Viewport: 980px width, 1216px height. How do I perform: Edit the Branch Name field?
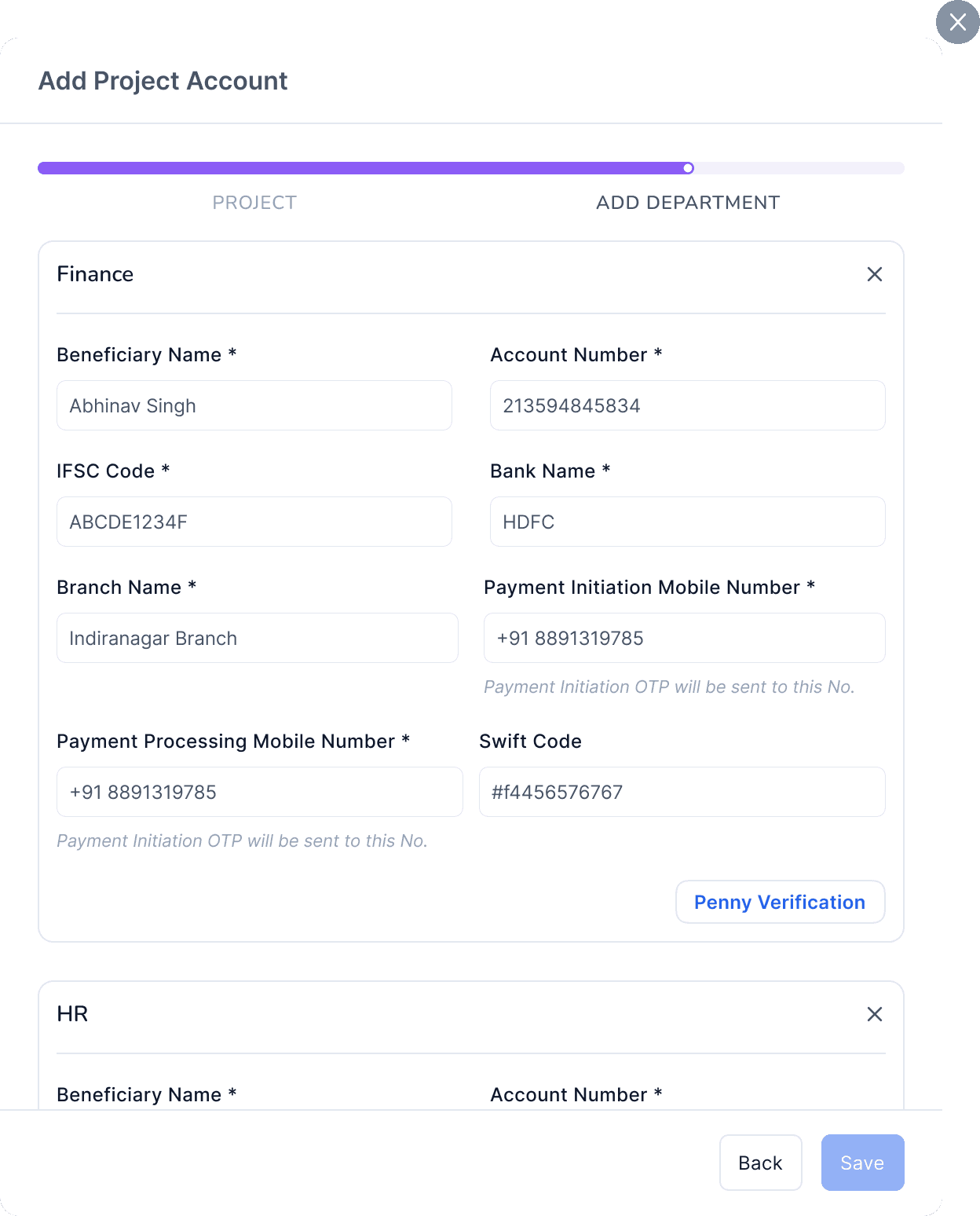pyautogui.click(x=258, y=638)
